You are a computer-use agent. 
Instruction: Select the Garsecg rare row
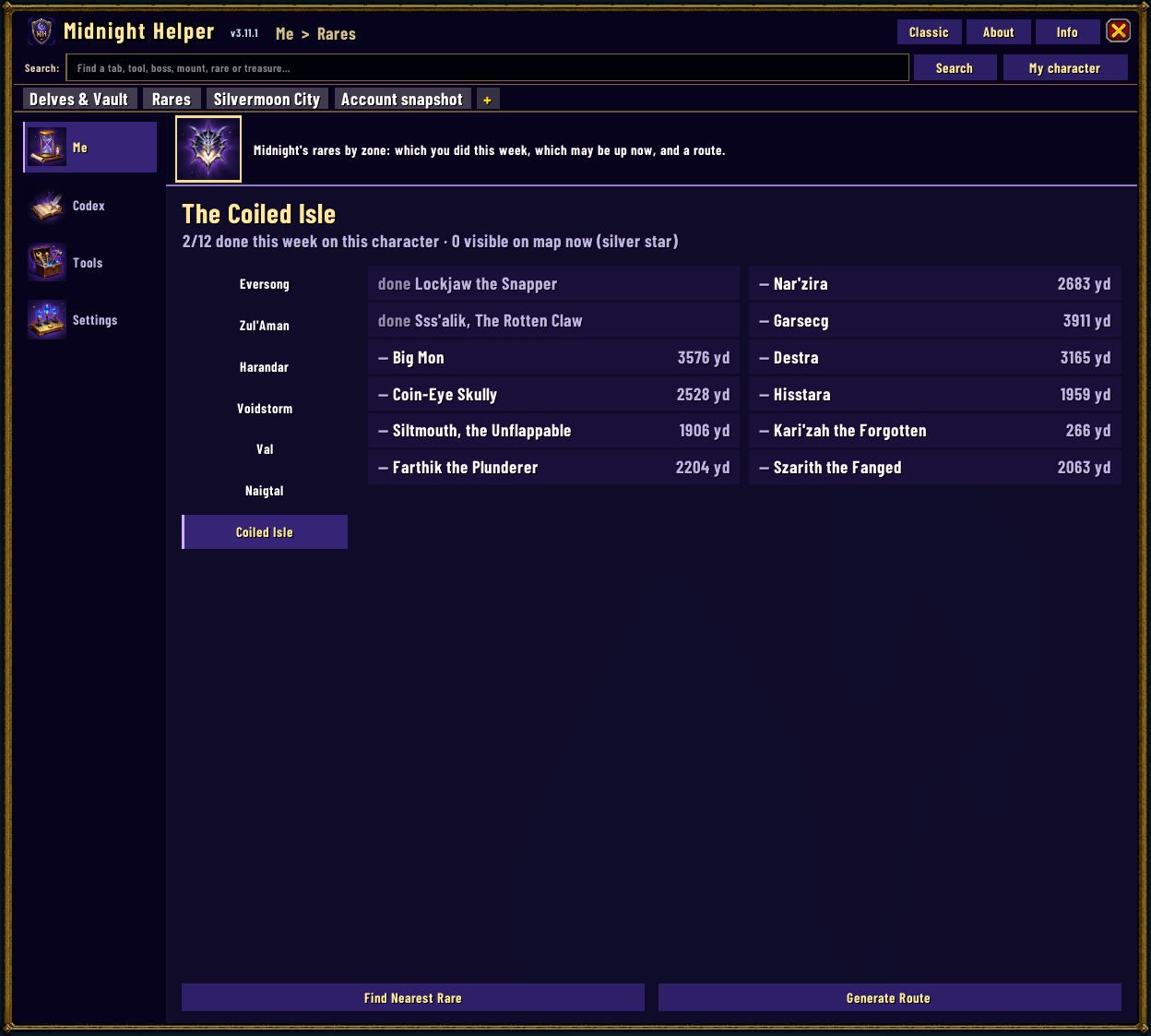[x=935, y=321]
